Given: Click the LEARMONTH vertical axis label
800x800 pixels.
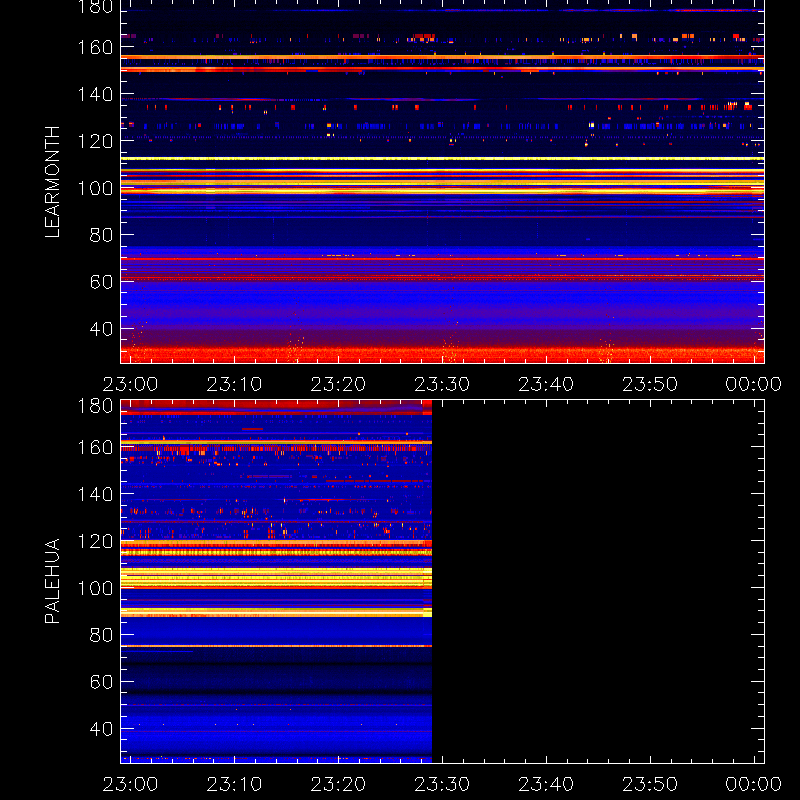Looking at the screenshot, I should (x=53, y=182).
